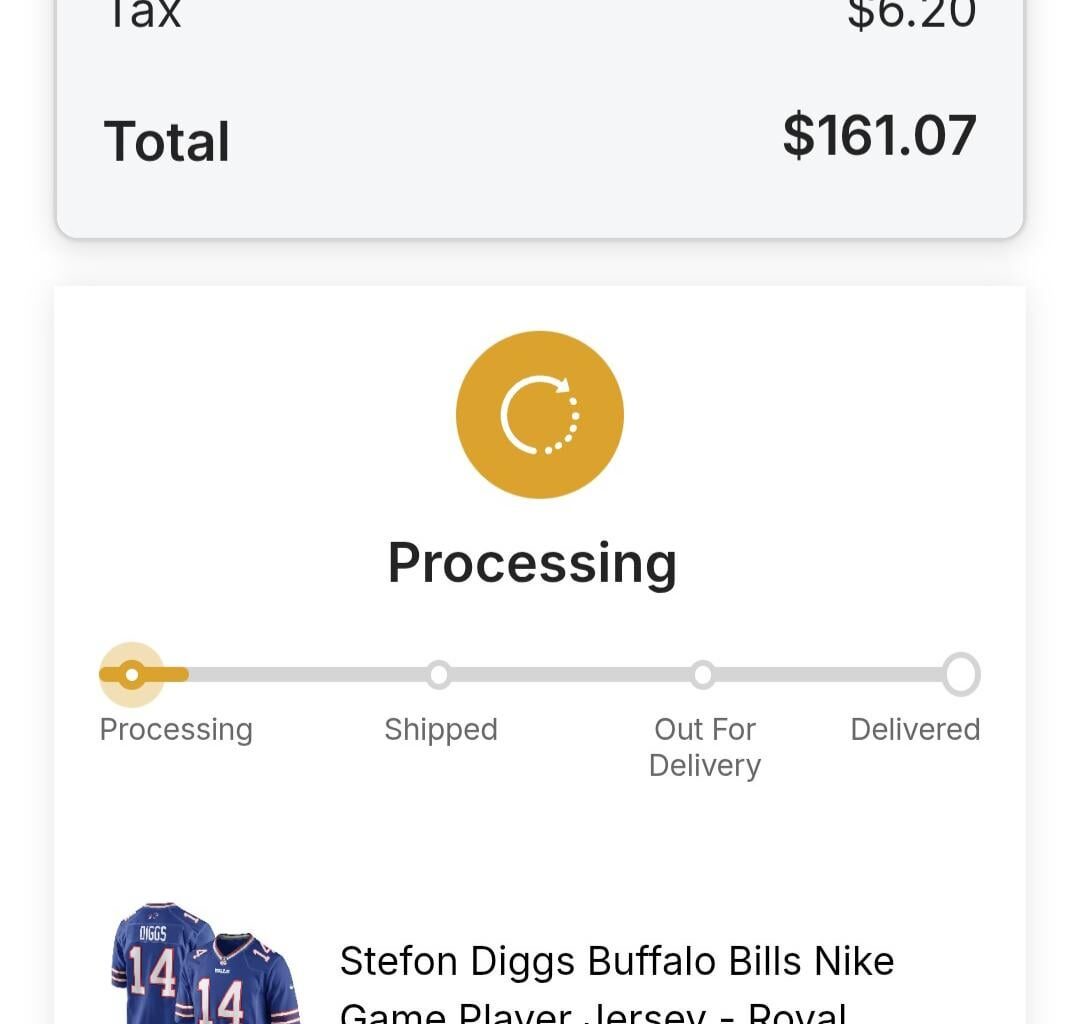
Task: Click the Shipped milestone circle
Action: tap(441, 674)
